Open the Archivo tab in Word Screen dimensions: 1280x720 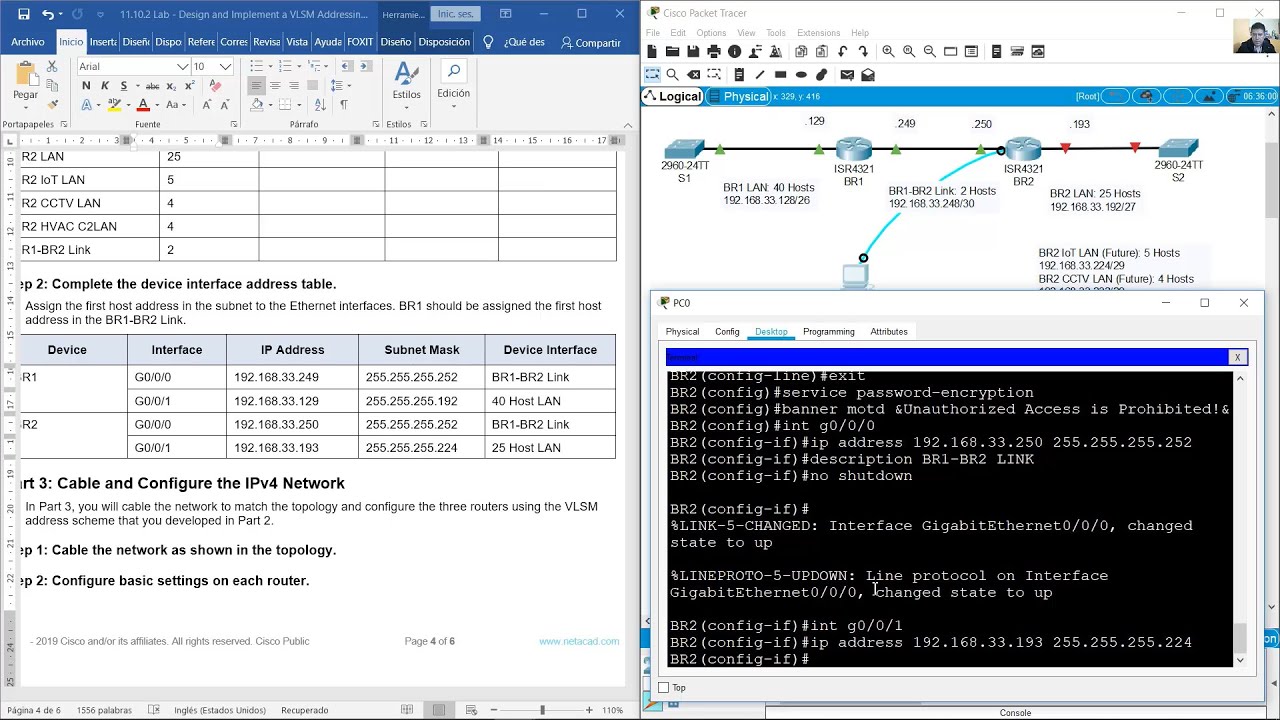[28, 42]
